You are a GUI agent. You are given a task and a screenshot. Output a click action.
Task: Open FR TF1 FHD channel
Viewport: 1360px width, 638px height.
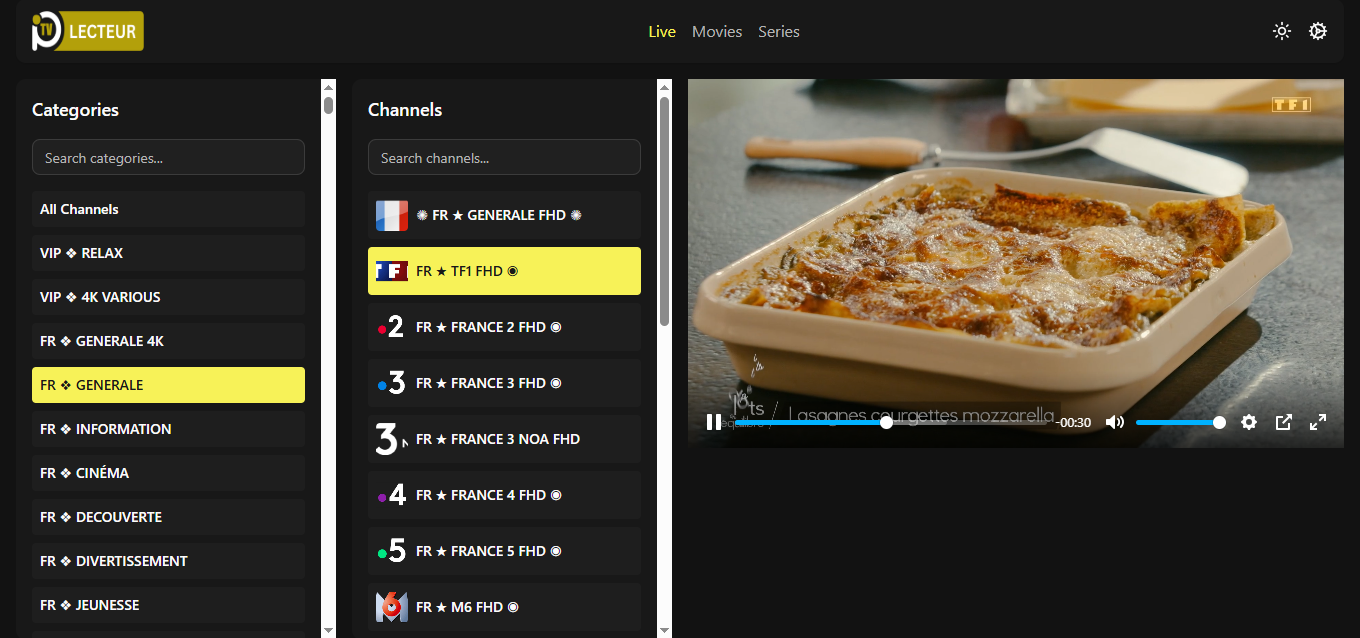504,270
